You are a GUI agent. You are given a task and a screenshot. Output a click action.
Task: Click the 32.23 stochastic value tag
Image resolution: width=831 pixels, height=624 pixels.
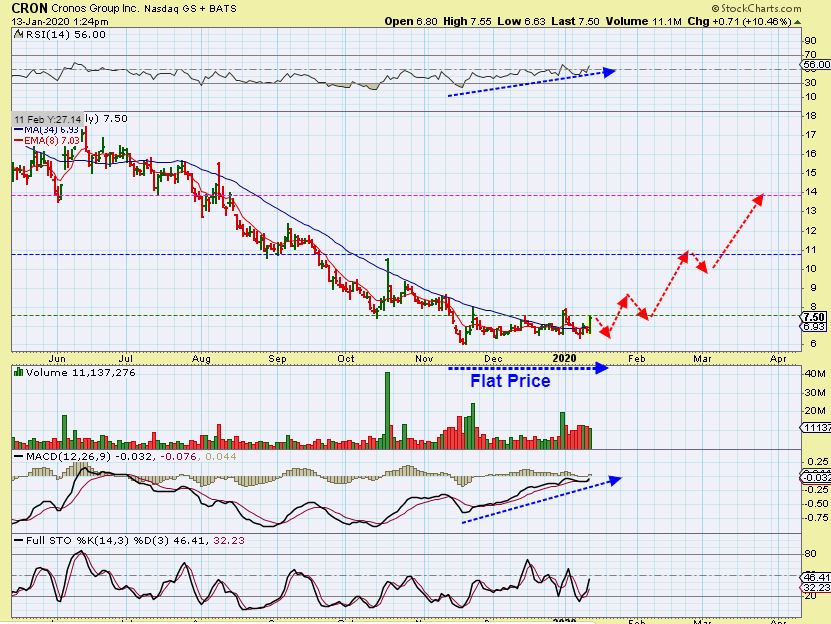[x=816, y=587]
